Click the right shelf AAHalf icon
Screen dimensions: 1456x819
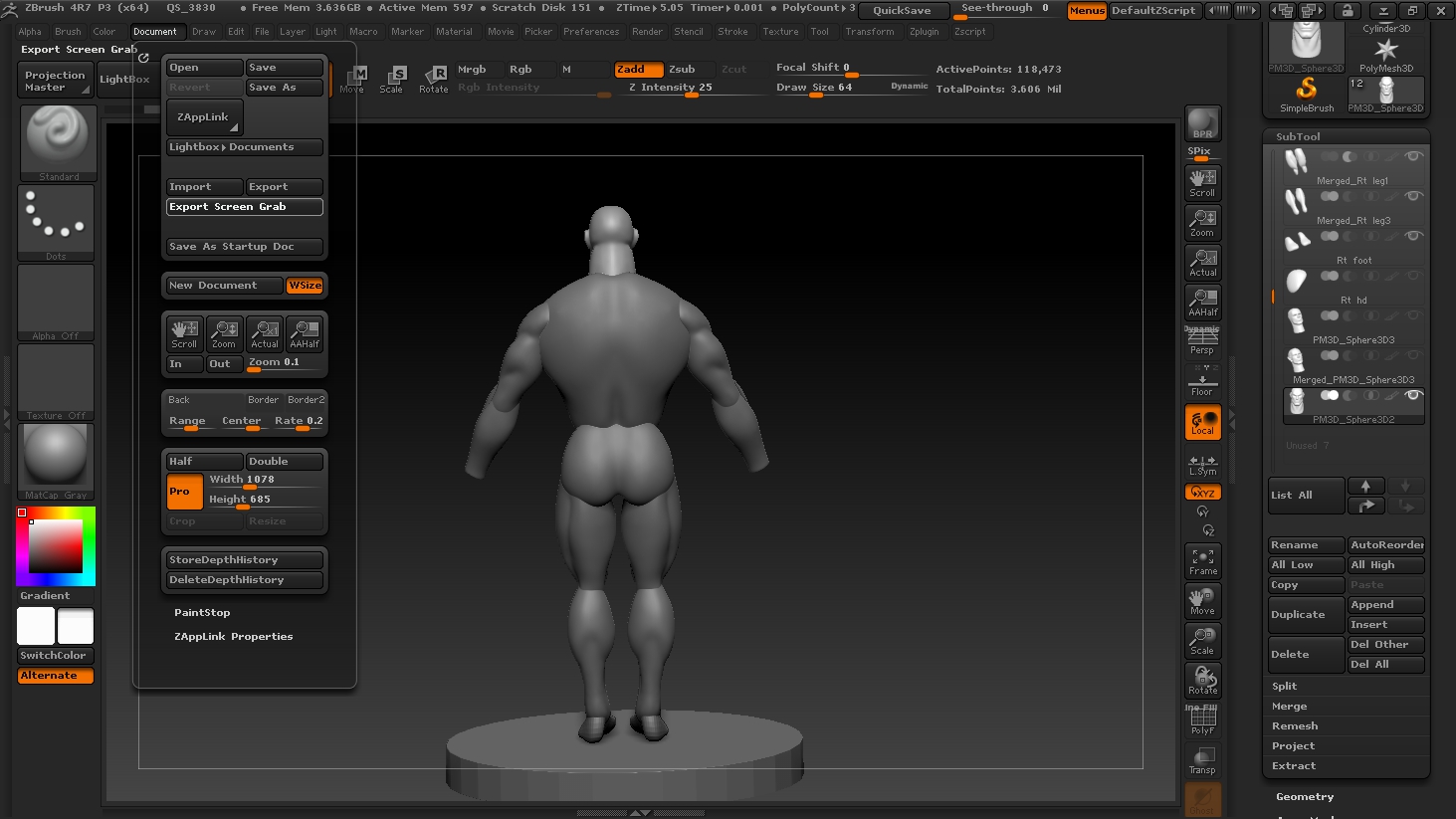pyautogui.click(x=1202, y=303)
